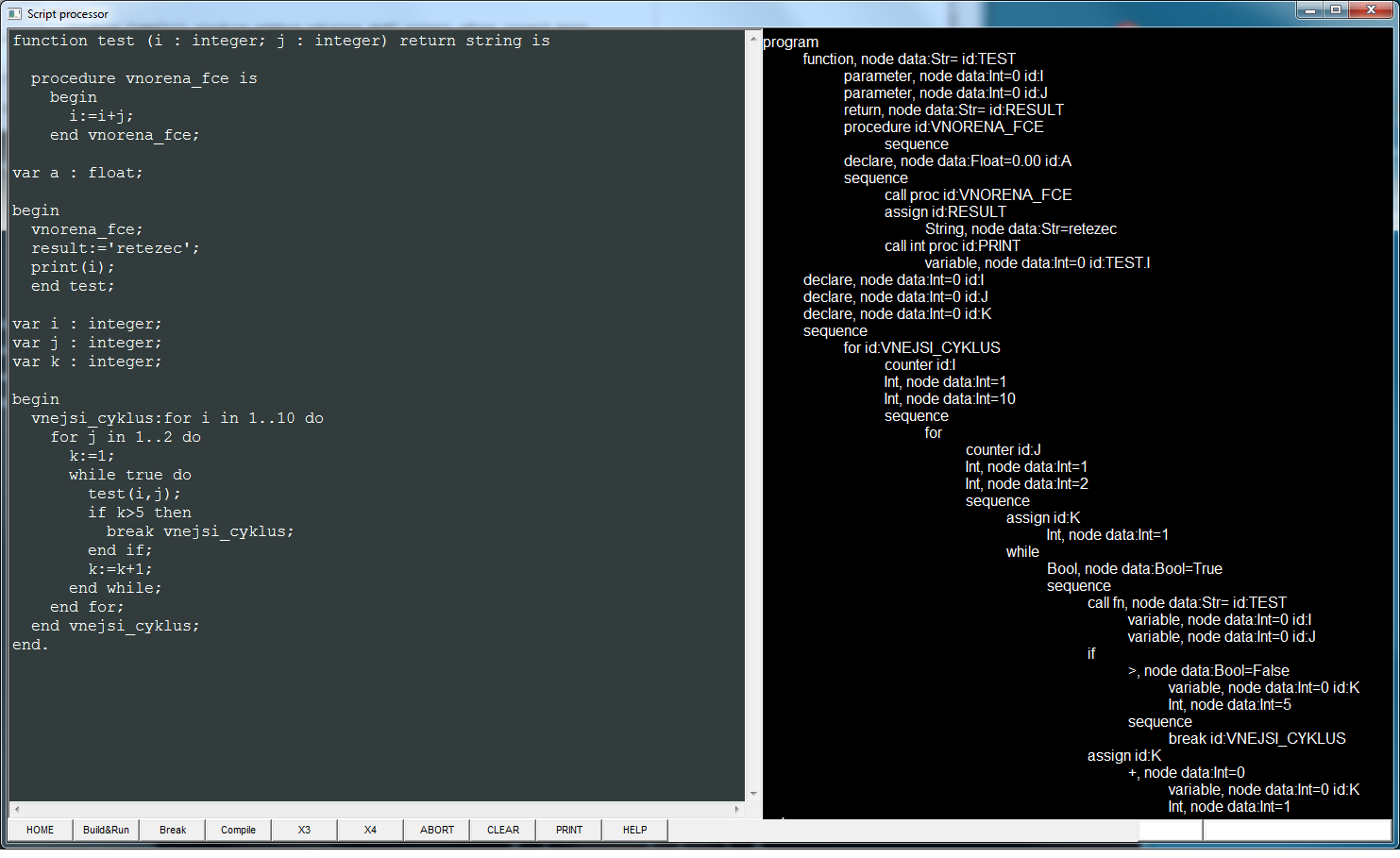
Task: Run the script with Build&Run
Action: (106, 830)
